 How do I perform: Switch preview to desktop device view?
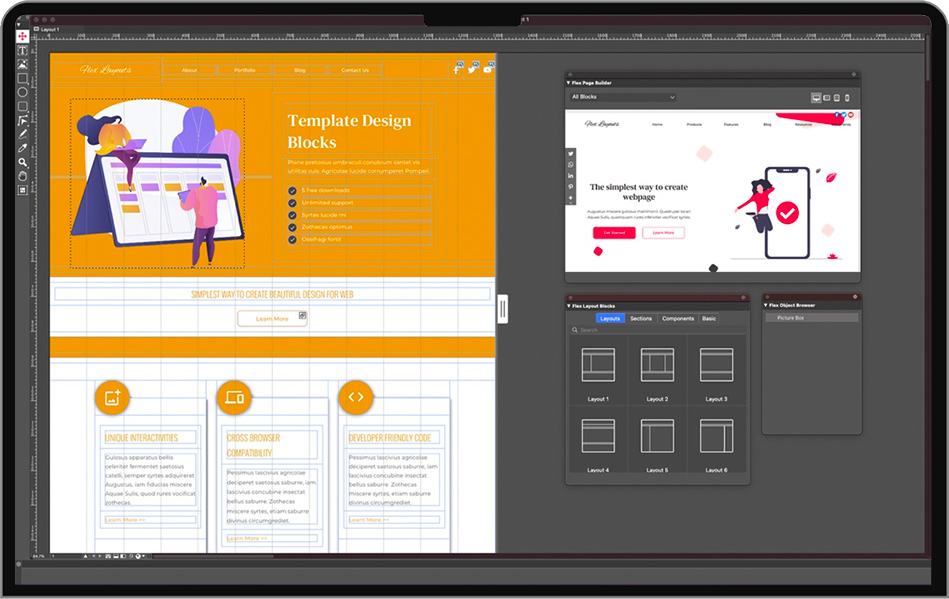click(815, 98)
